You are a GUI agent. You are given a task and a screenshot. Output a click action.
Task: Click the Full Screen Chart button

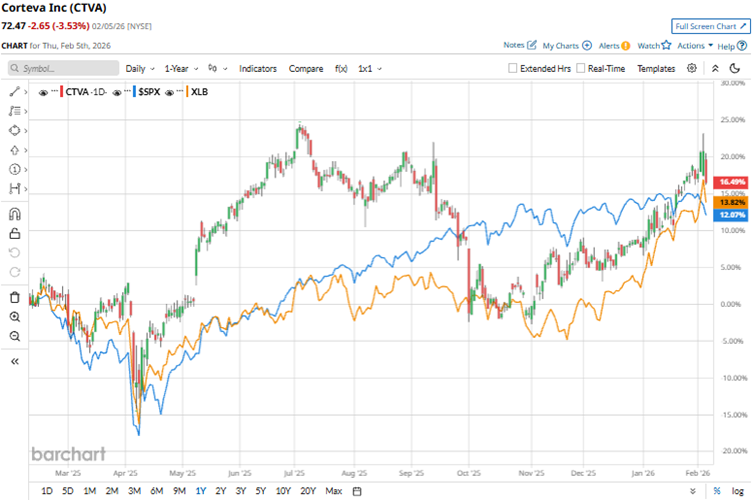(x=709, y=26)
